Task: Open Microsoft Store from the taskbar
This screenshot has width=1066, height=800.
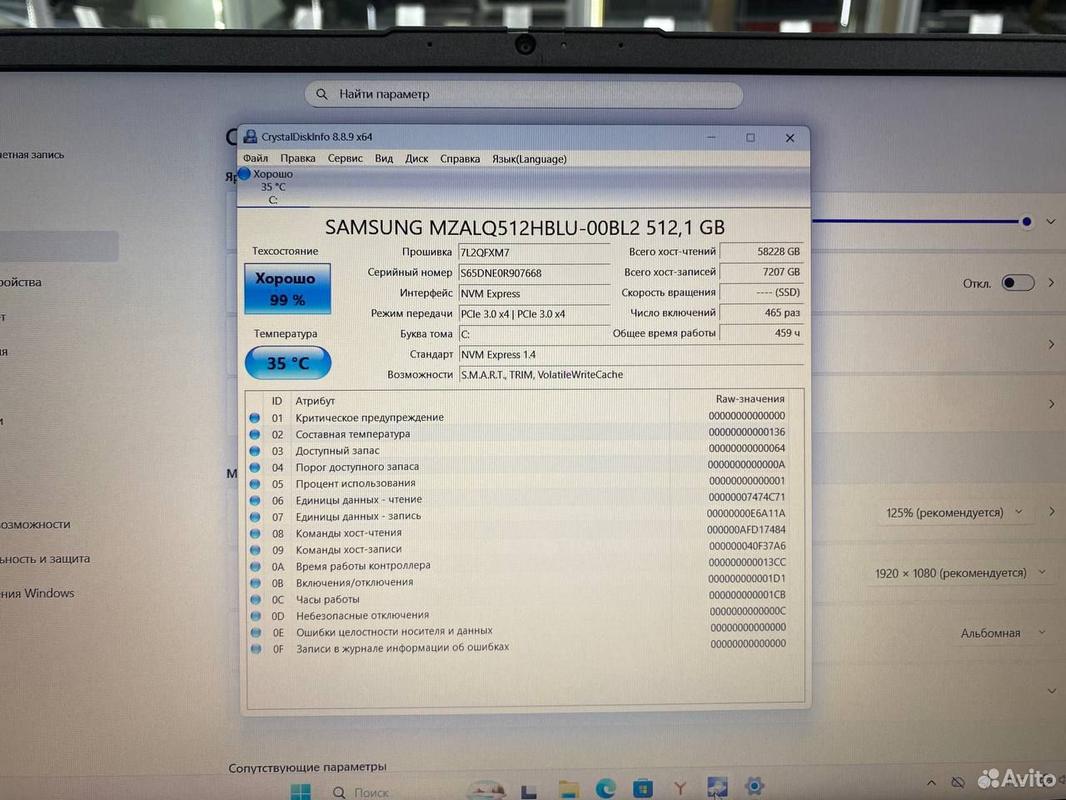Action: click(643, 788)
